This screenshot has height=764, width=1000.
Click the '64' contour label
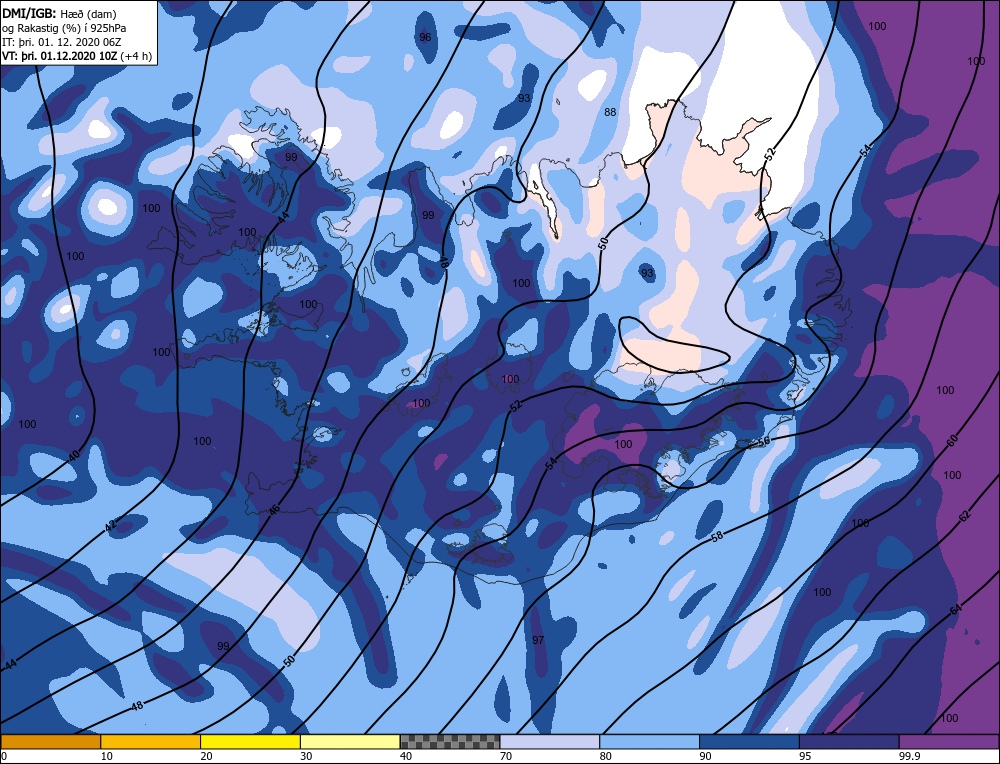pyautogui.click(x=955, y=610)
